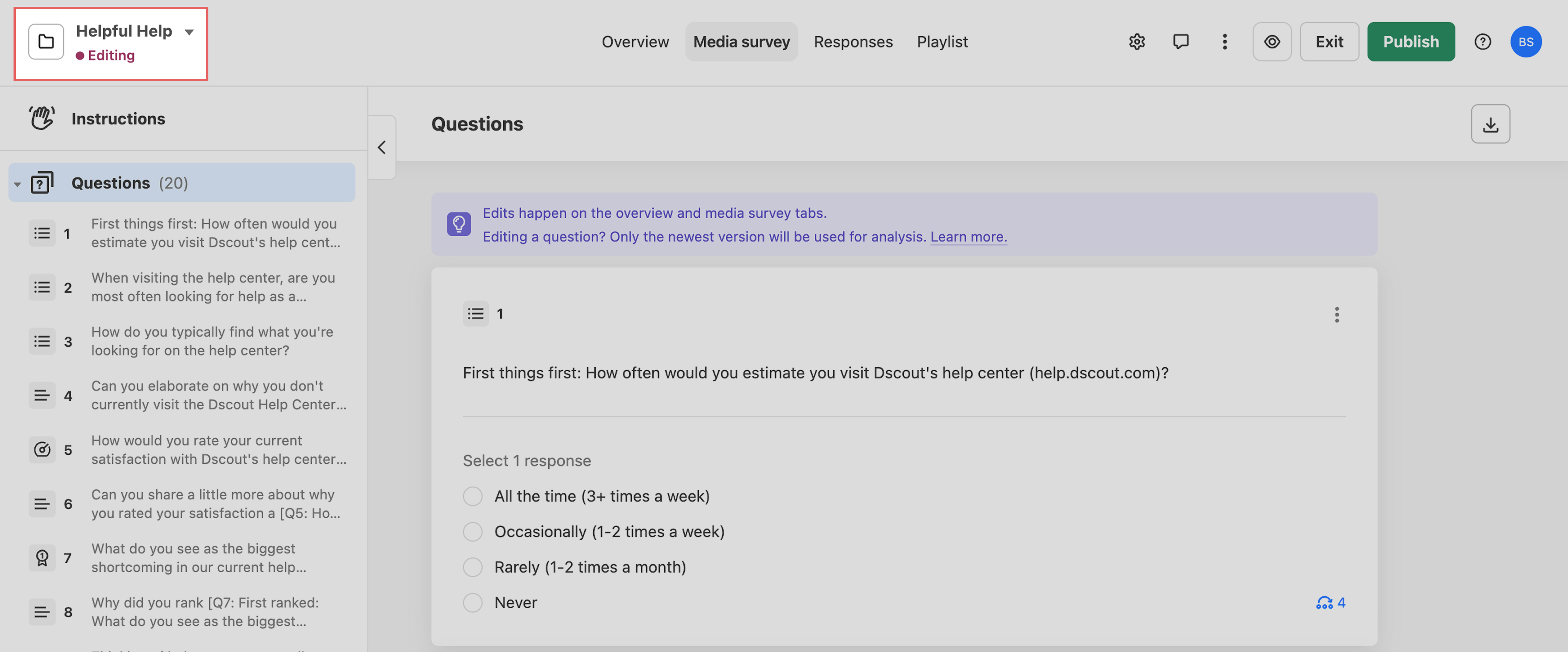
Task: Open the question 1 card three-dot menu
Action: (1337, 315)
